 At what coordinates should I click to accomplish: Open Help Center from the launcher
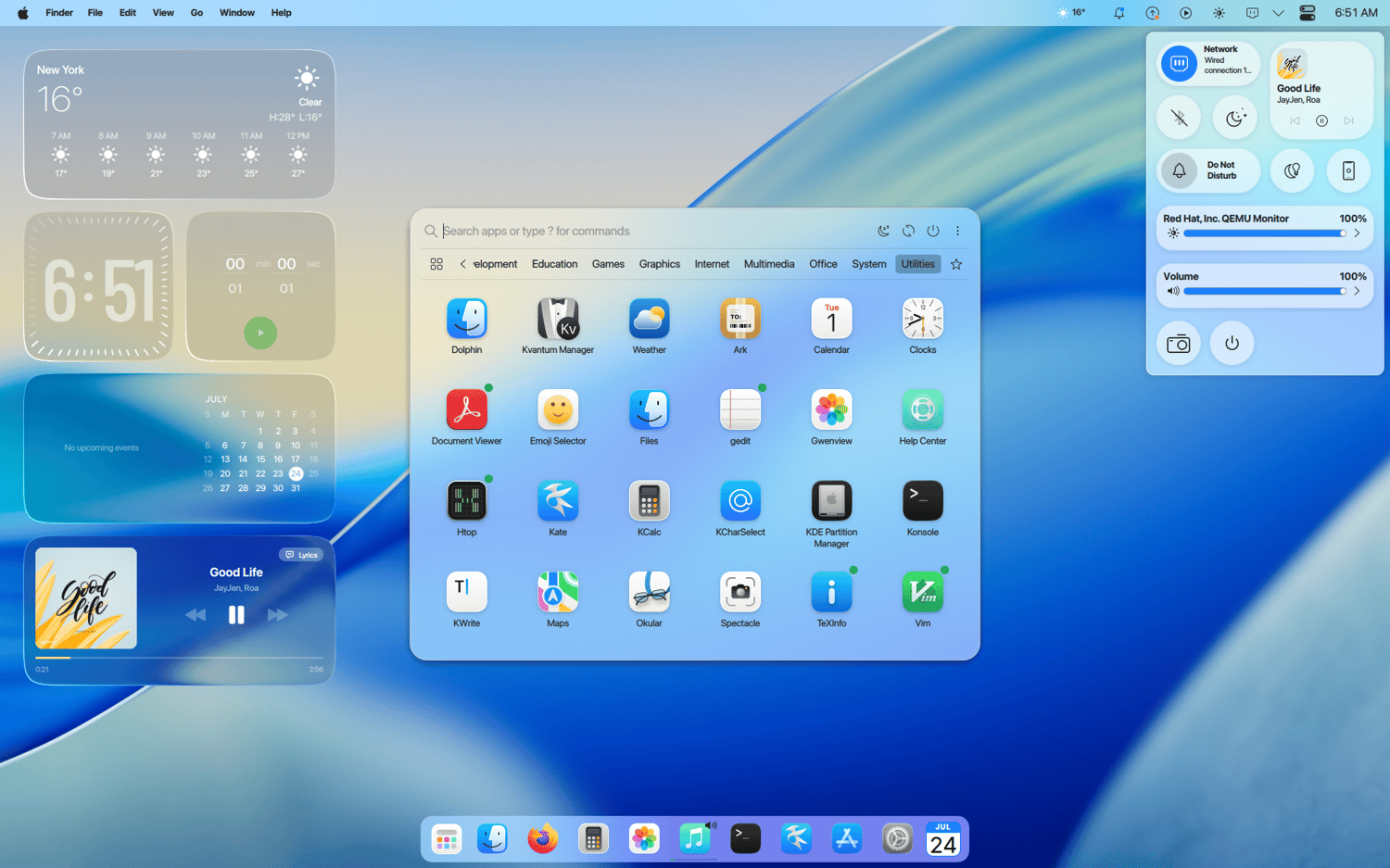click(923, 410)
